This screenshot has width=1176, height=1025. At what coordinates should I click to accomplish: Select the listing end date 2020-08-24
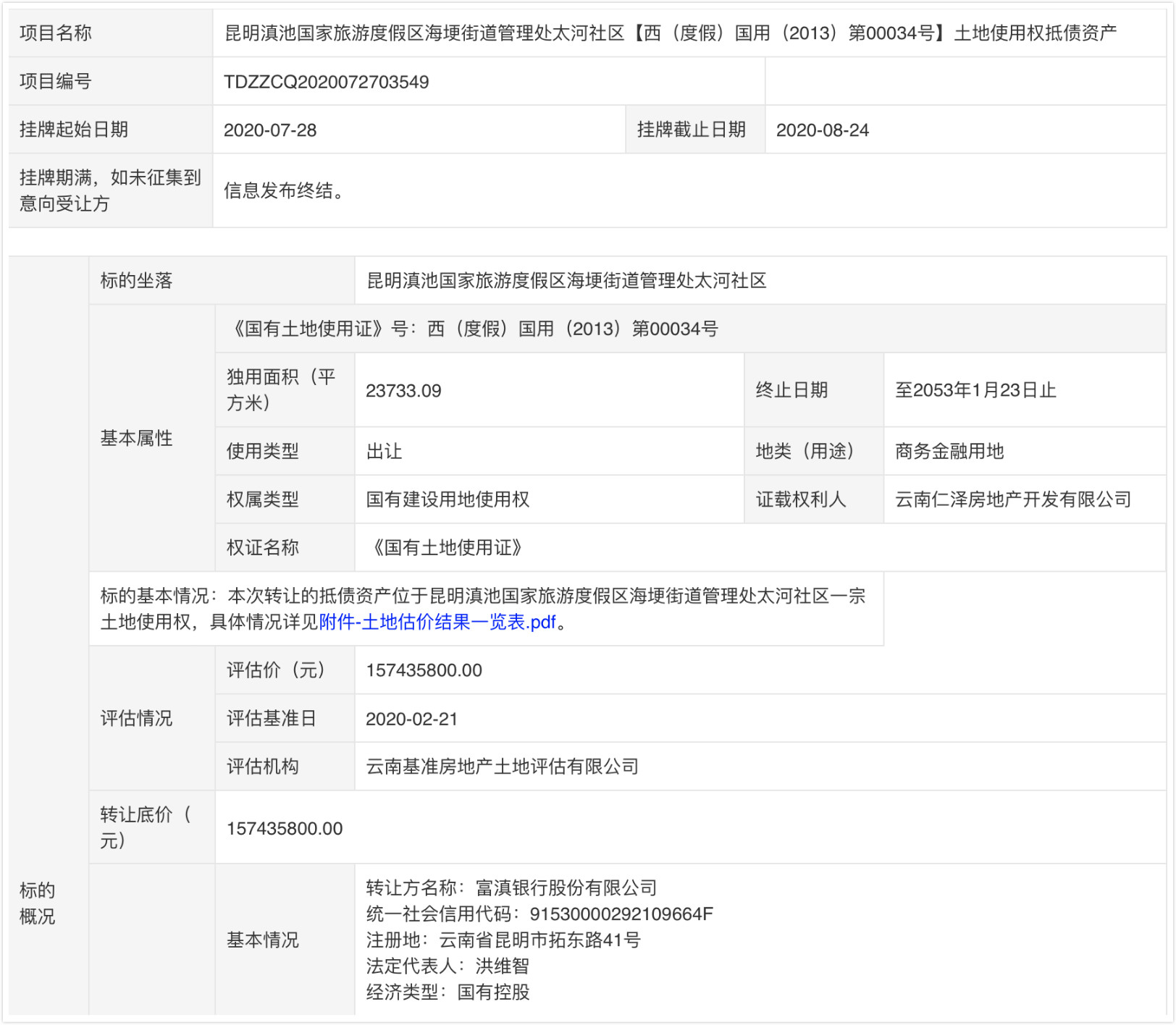pos(824,130)
